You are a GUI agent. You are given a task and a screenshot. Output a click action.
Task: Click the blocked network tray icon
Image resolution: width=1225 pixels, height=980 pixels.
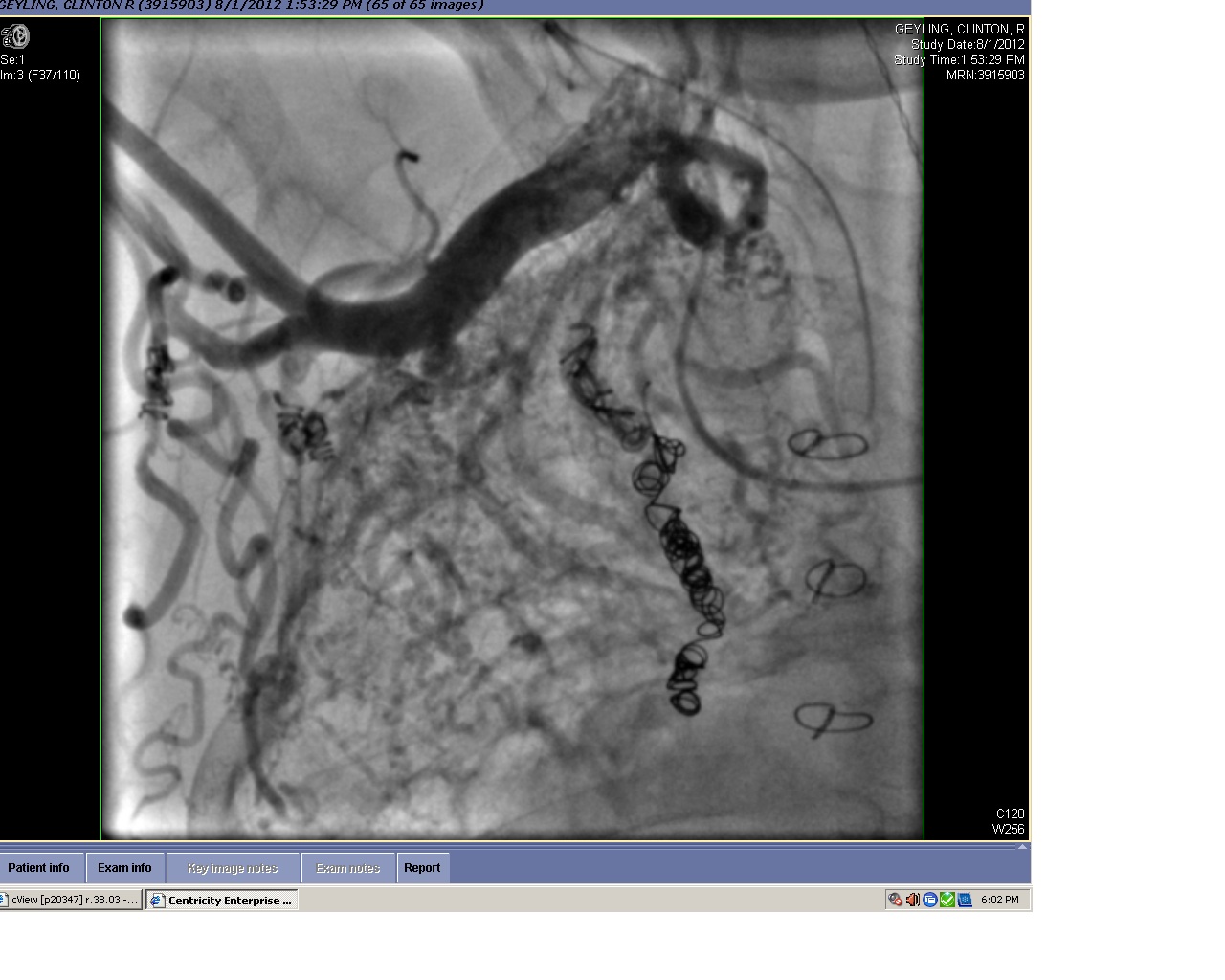[x=895, y=900]
